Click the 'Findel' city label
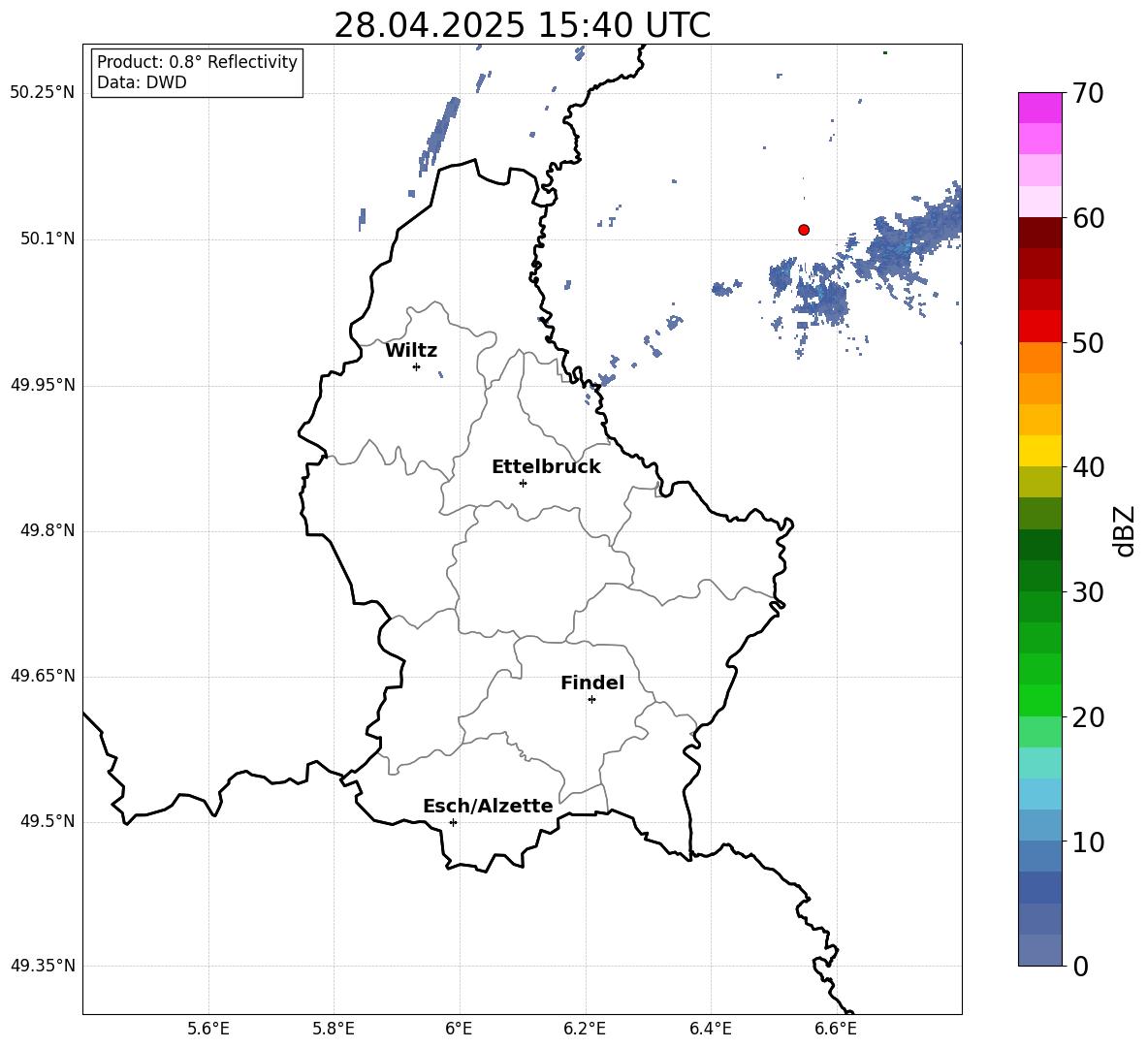Viewport: 1148px width, 1048px height. click(592, 683)
